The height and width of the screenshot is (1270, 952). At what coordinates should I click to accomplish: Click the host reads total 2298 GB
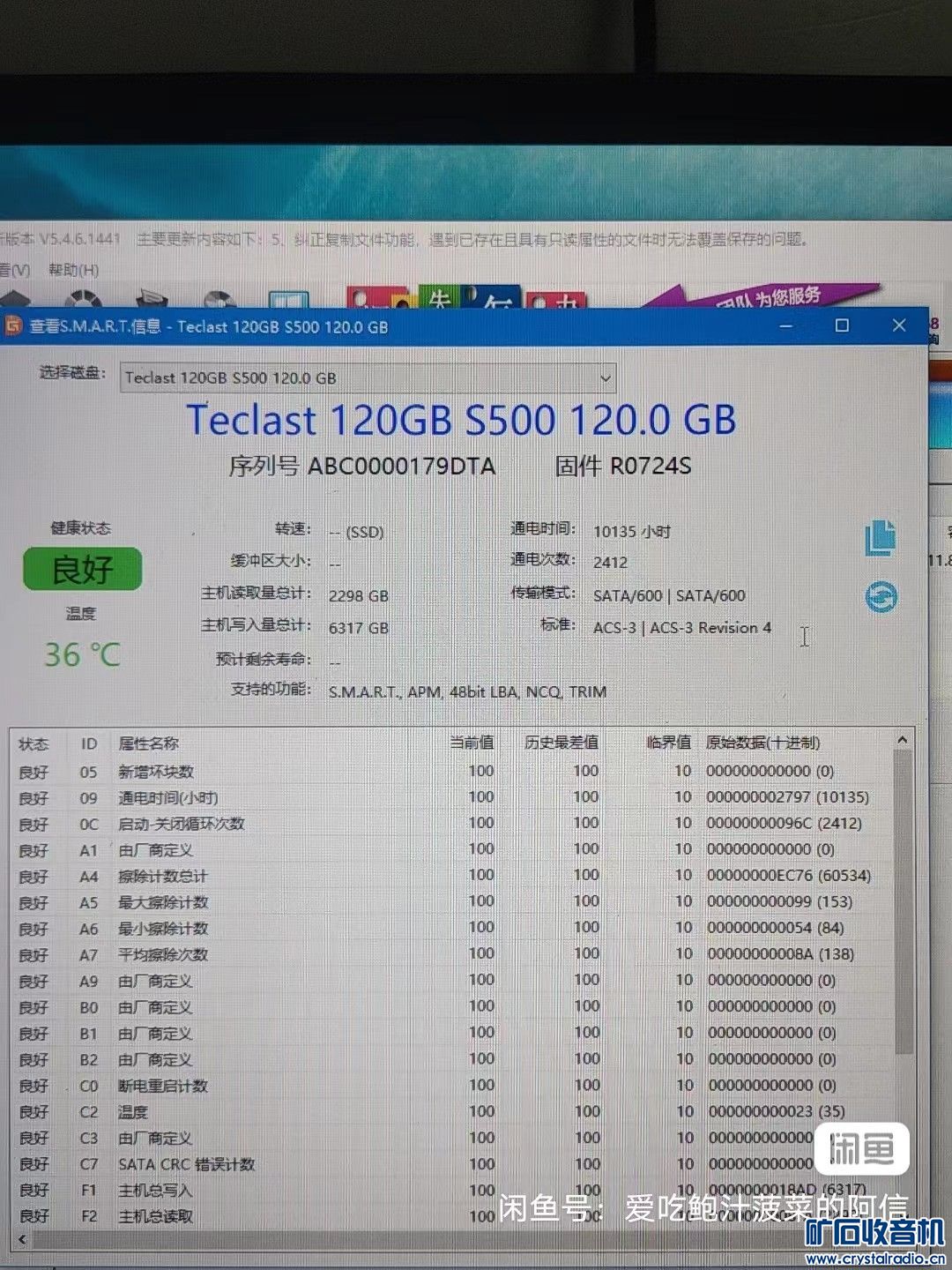(x=358, y=596)
